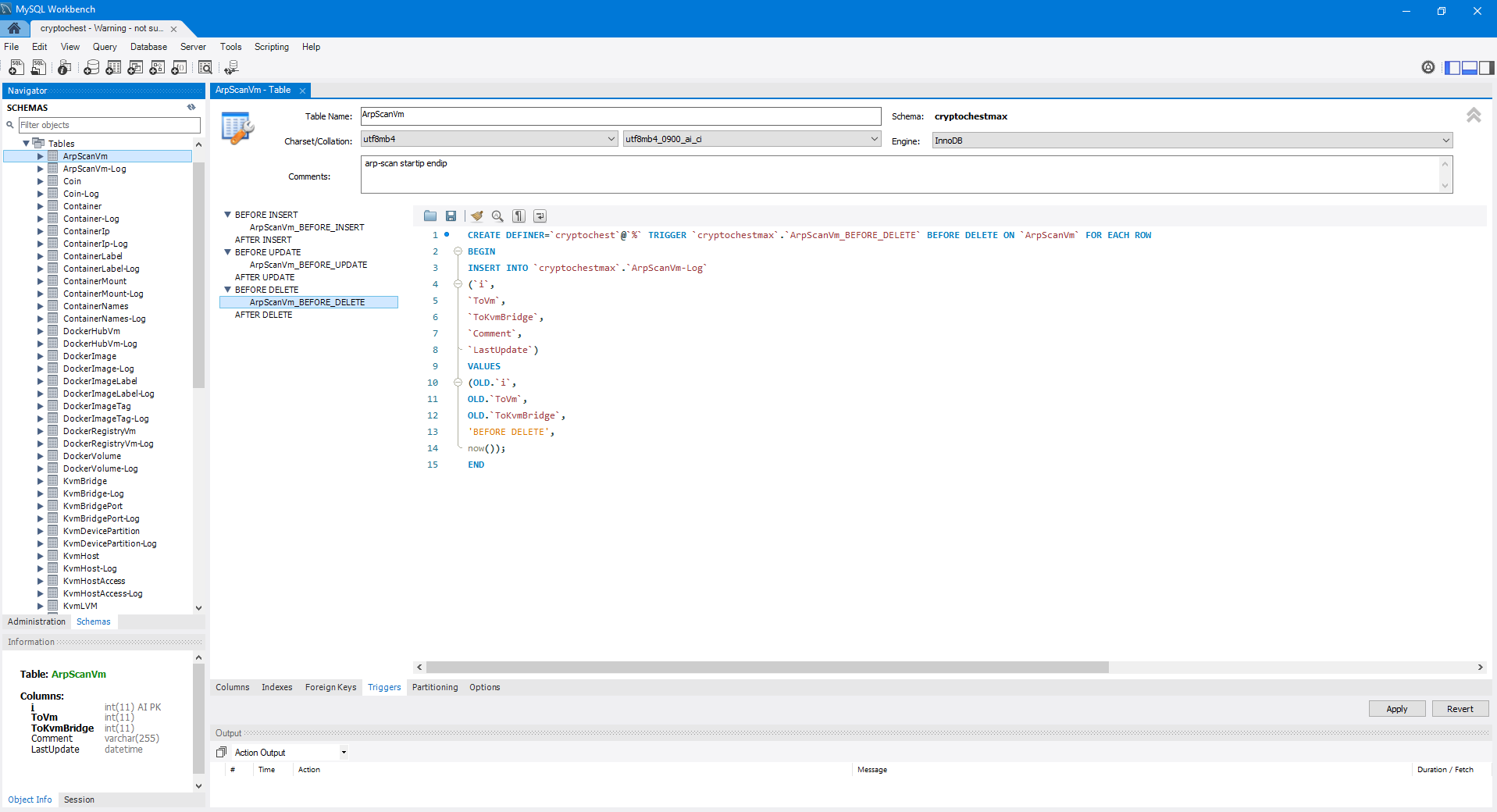
Task: Click the preferences gear icon
Action: [1428, 68]
